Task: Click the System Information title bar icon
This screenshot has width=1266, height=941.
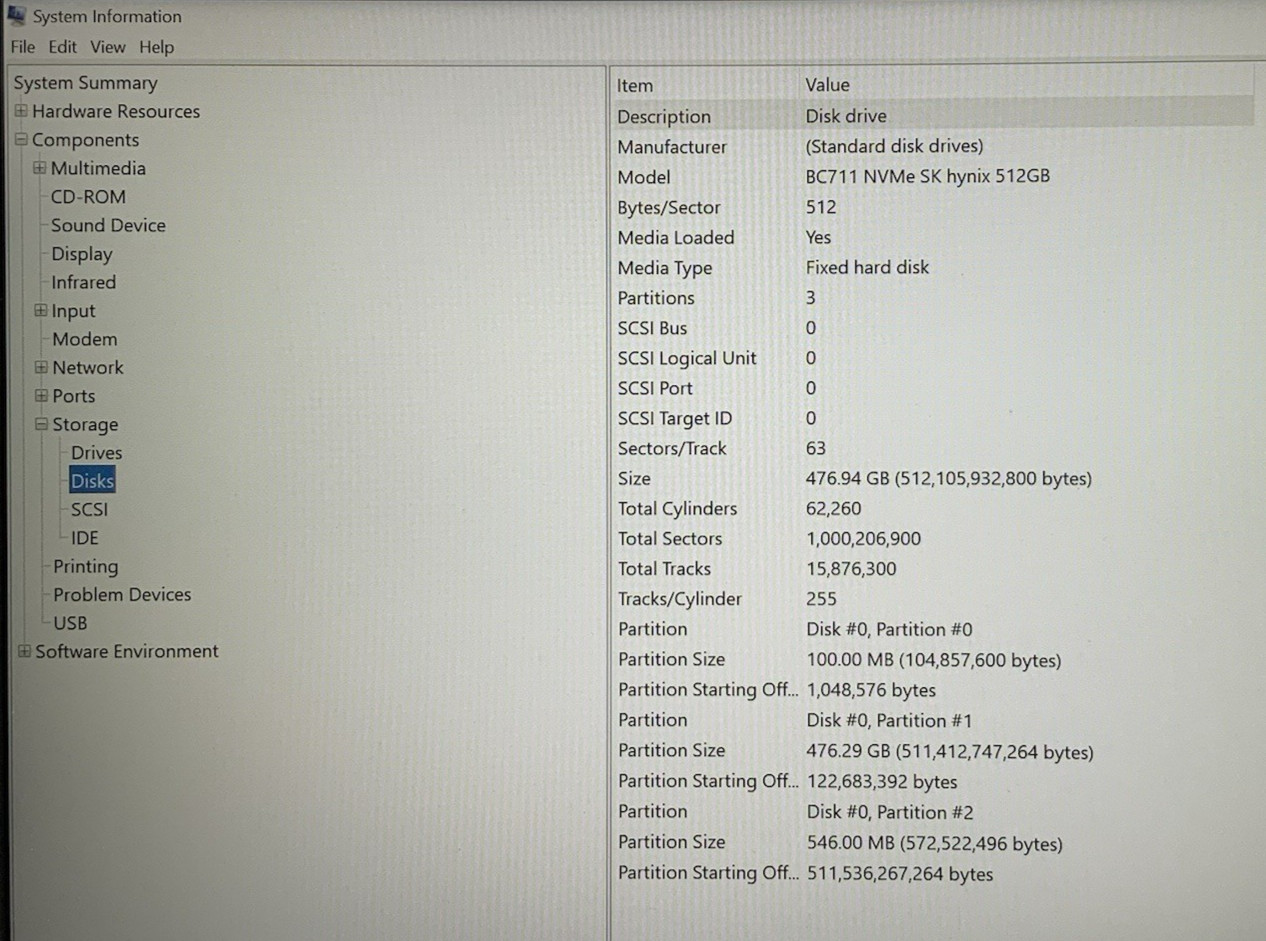Action: [16, 14]
